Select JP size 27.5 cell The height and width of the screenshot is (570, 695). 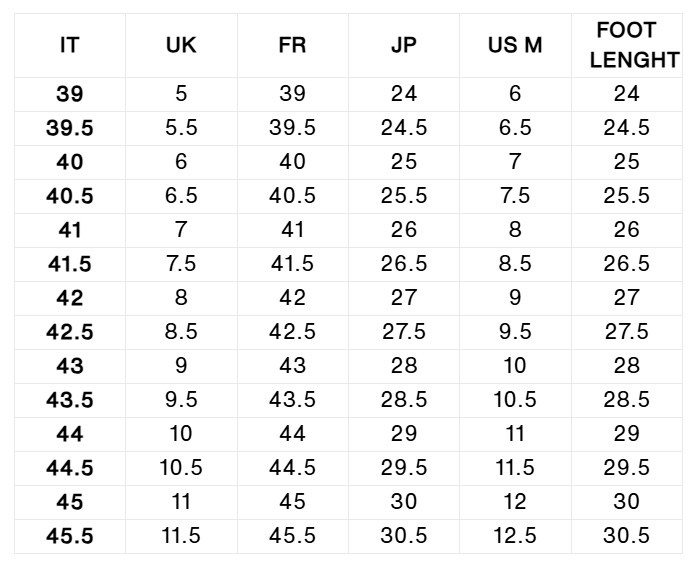(x=404, y=332)
